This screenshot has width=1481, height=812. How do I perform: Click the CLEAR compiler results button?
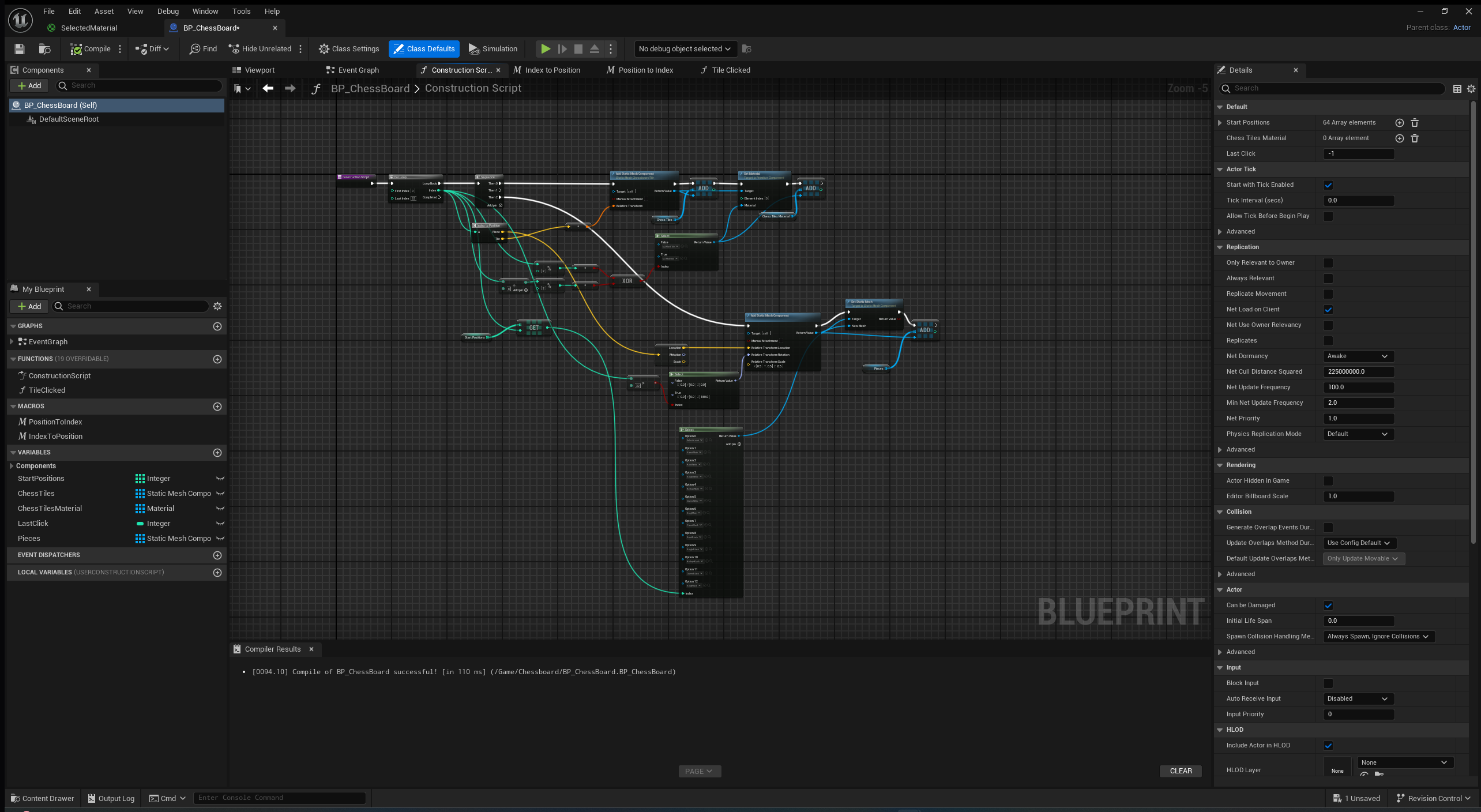(x=1181, y=771)
